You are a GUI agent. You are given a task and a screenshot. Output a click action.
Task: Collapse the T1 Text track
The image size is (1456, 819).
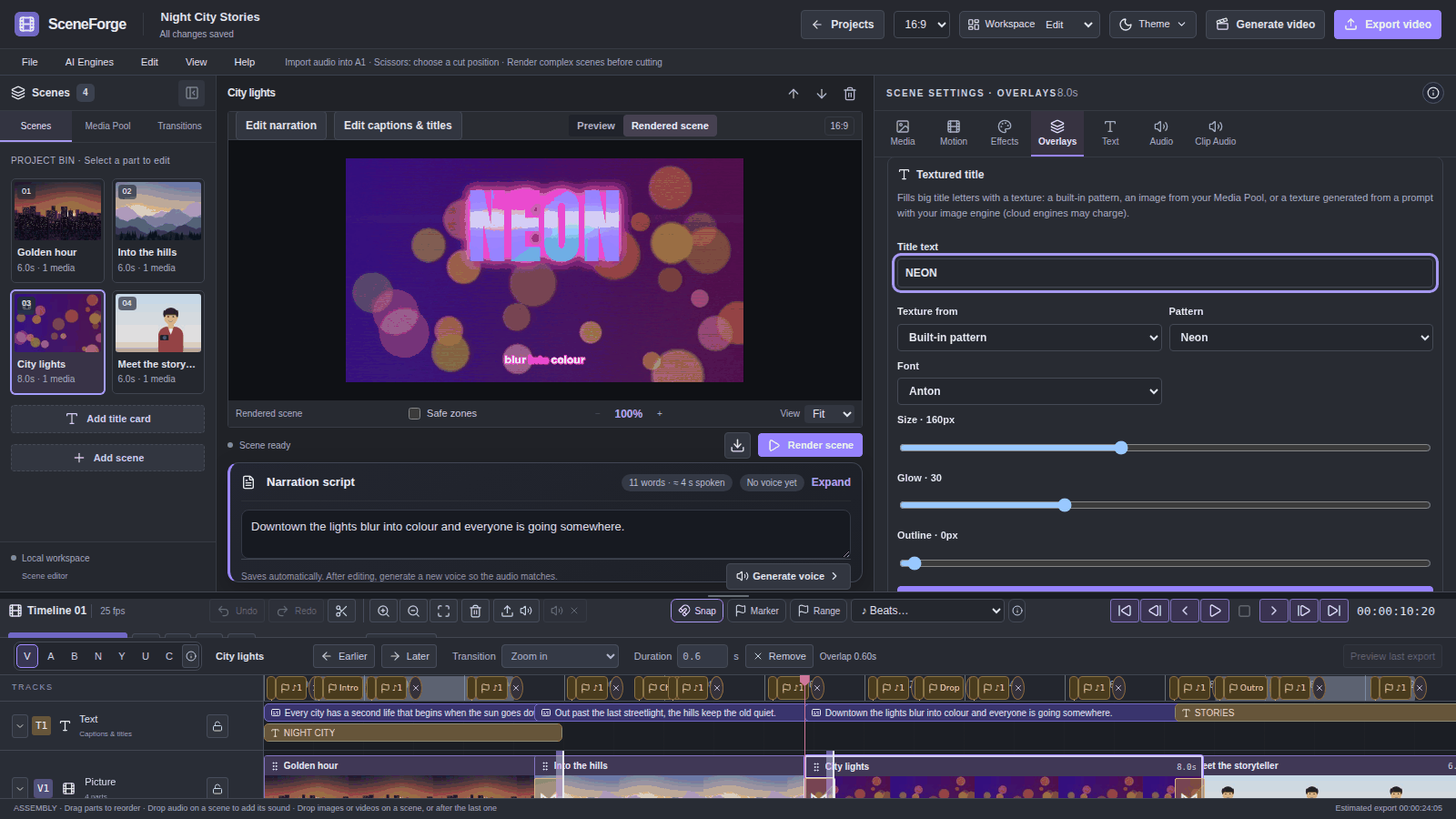point(20,726)
